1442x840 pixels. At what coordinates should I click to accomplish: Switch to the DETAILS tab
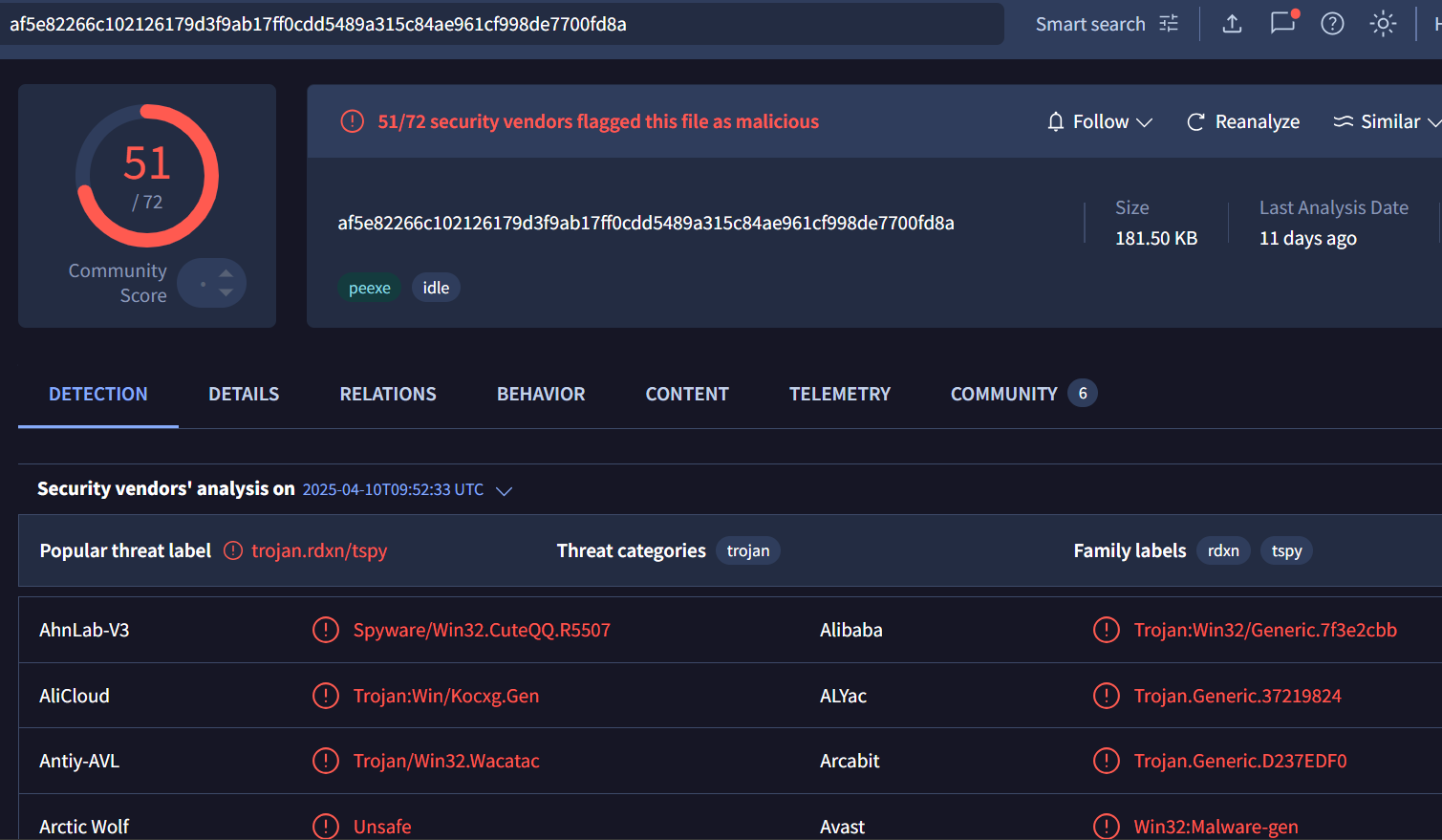pos(244,394)
